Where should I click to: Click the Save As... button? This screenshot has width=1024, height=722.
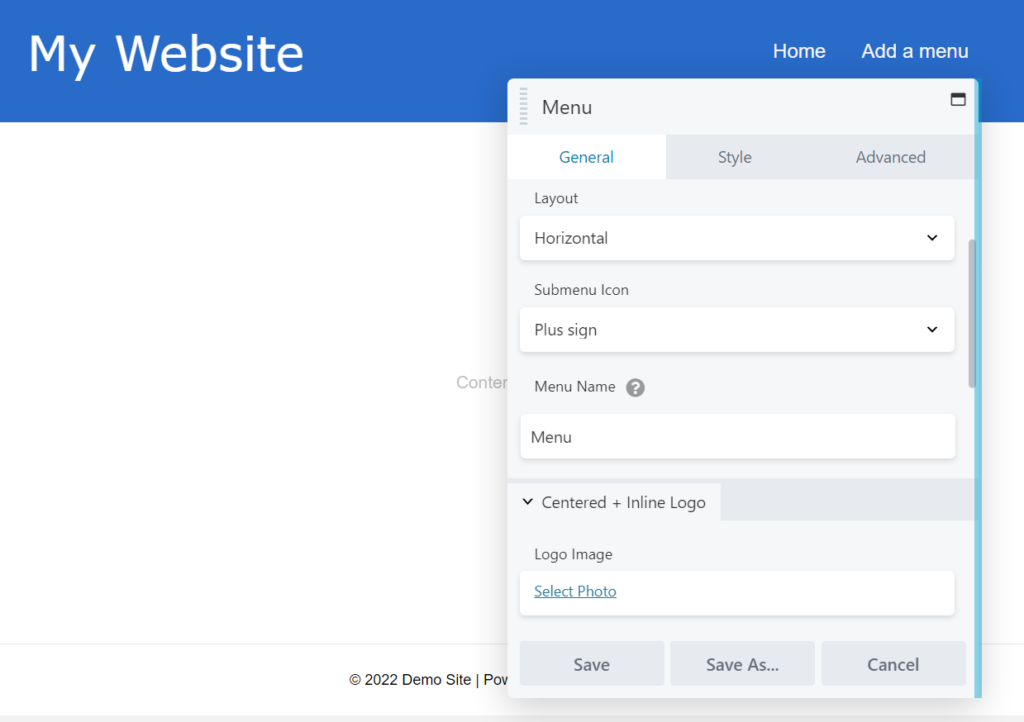742,663
